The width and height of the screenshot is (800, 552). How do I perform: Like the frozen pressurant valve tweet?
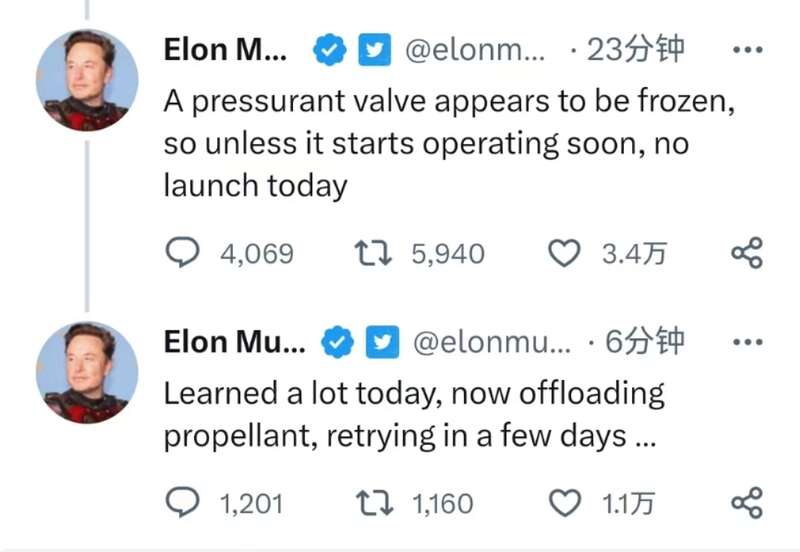[566, 254]
